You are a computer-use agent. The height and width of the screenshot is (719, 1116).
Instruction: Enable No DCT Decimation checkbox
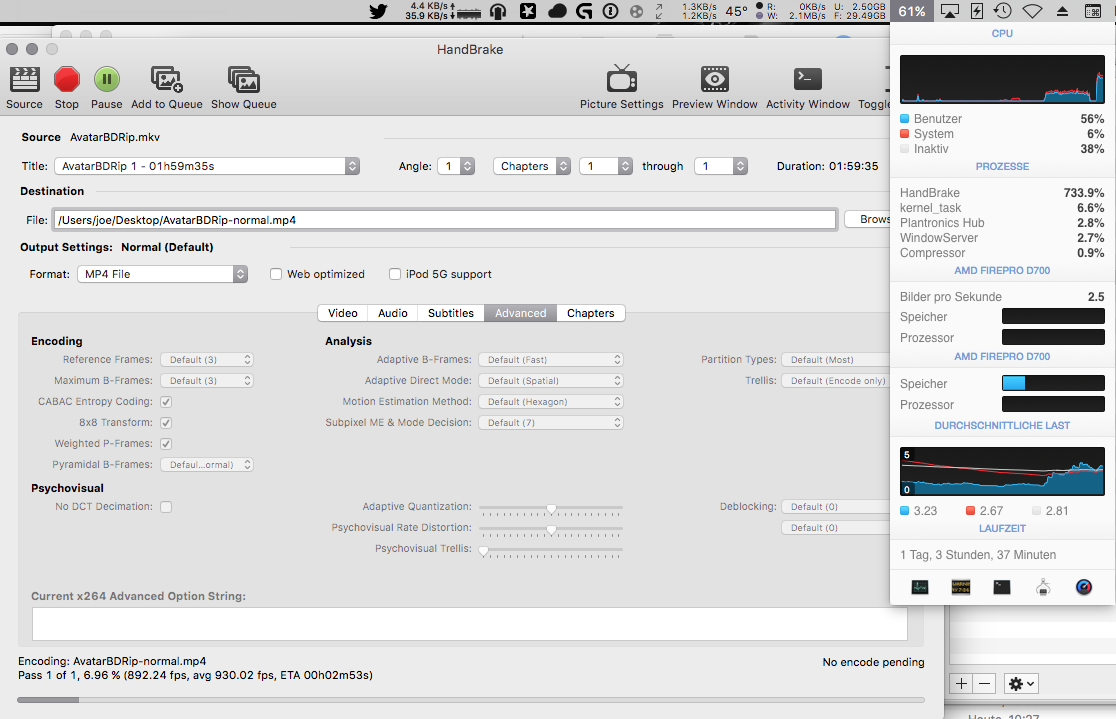[166, 507]
